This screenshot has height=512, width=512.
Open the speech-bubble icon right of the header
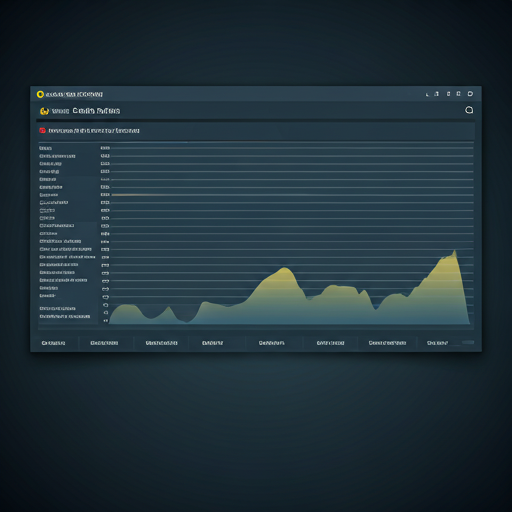point(469,110)
